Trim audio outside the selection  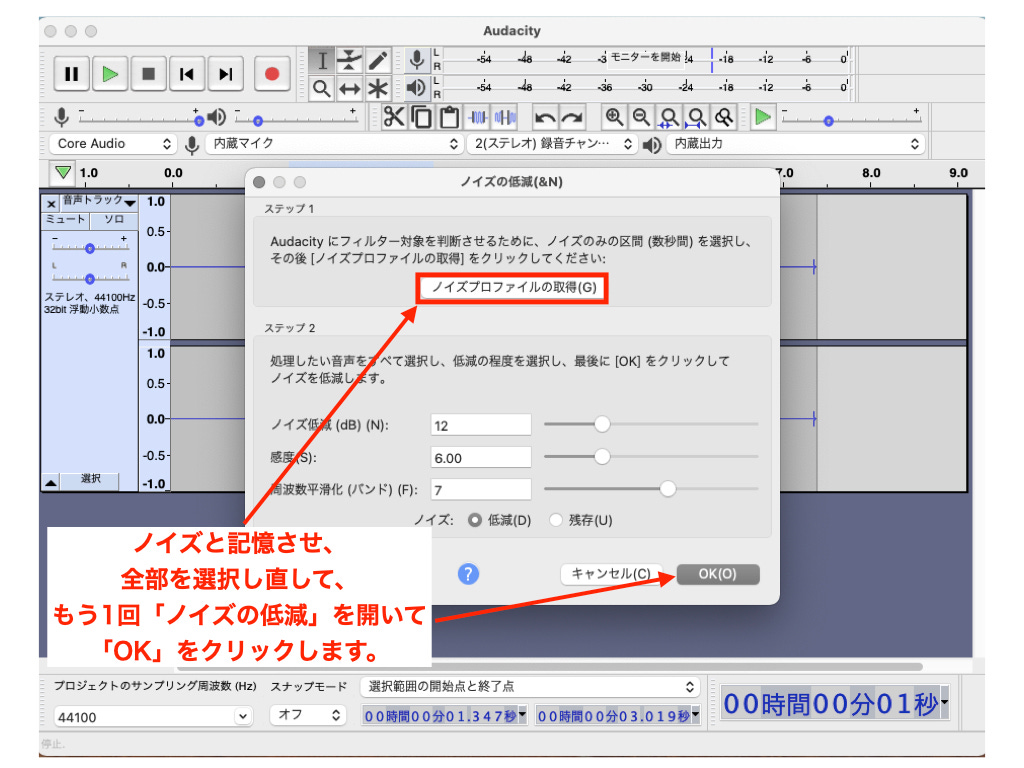click(477, 118)
